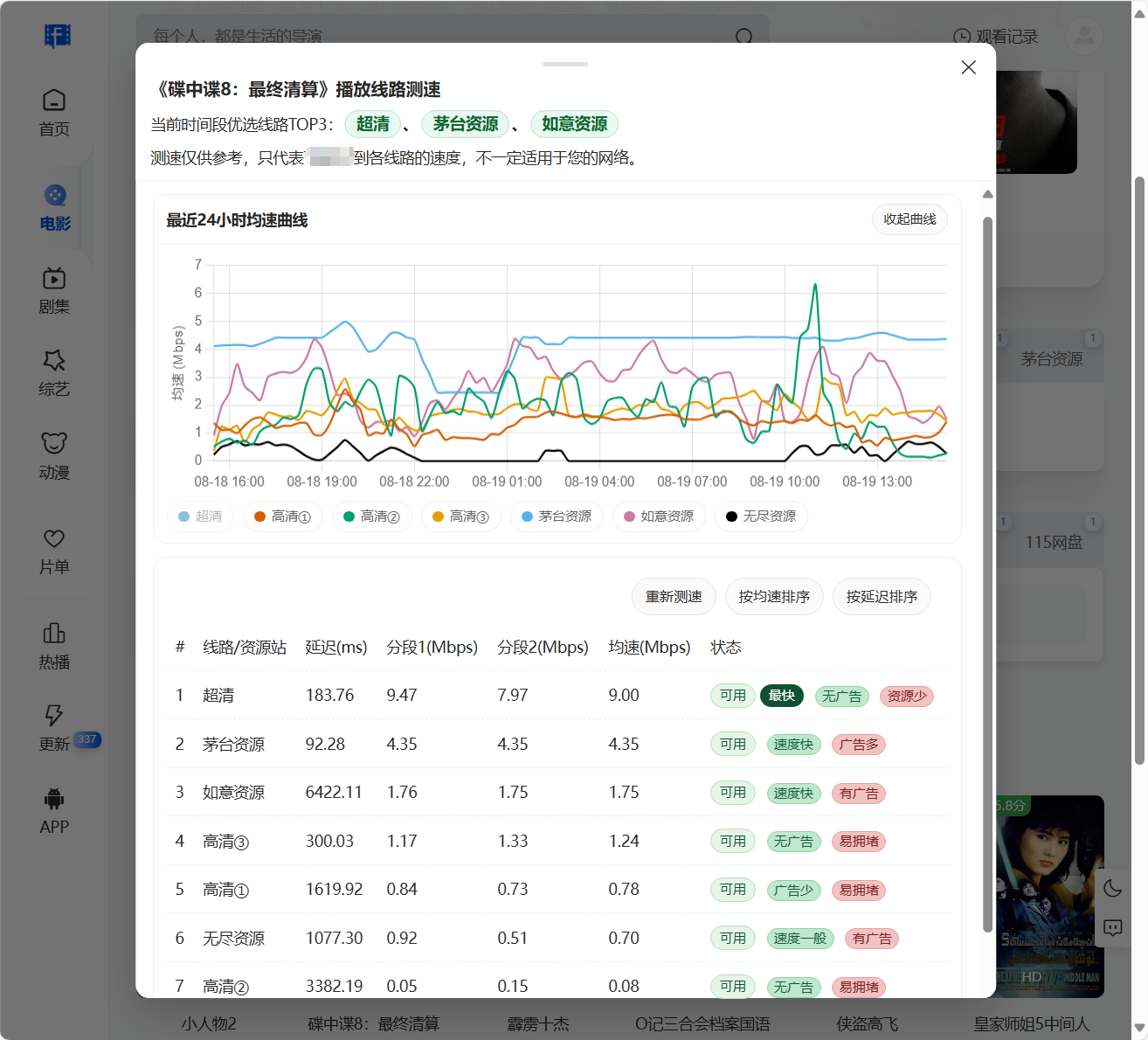Toggle 高清③ series in chart legend
This screenshot has width=1148, height=1040.
click(461, 517)
